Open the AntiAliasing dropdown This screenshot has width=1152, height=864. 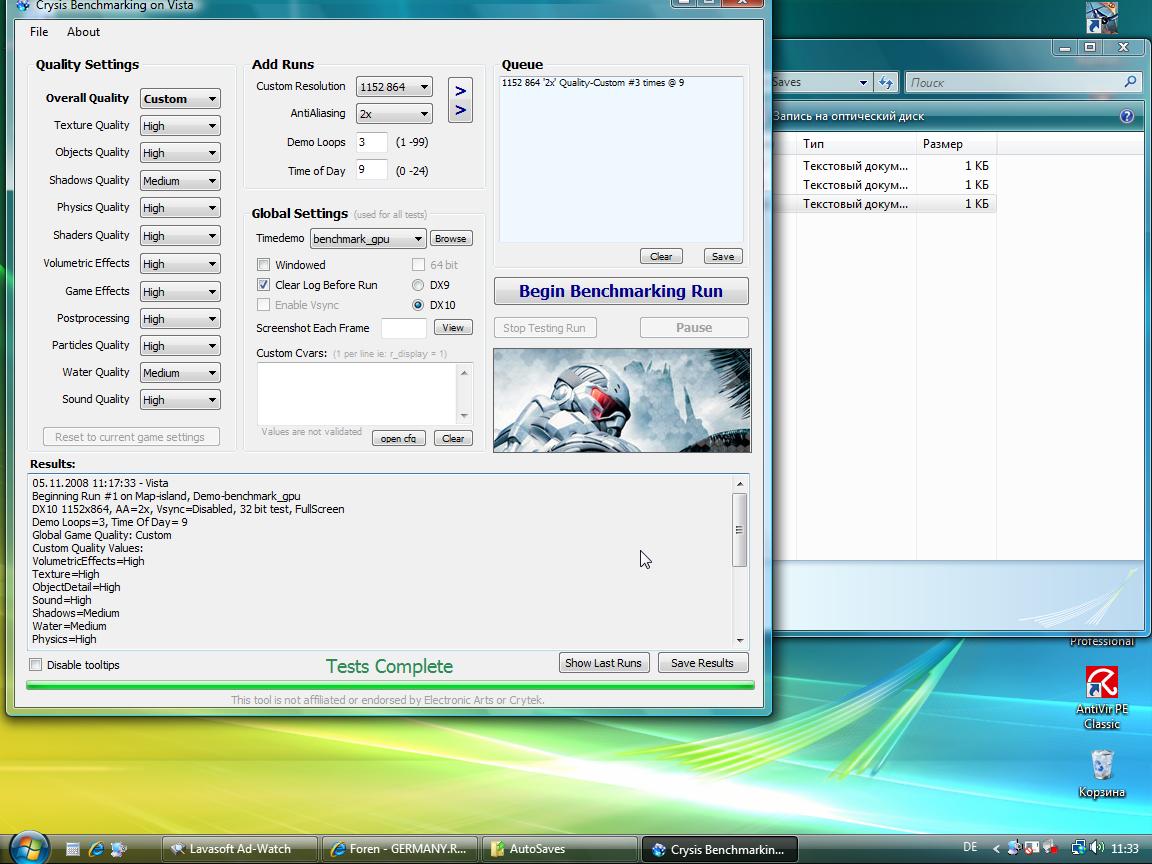[394, 114]
